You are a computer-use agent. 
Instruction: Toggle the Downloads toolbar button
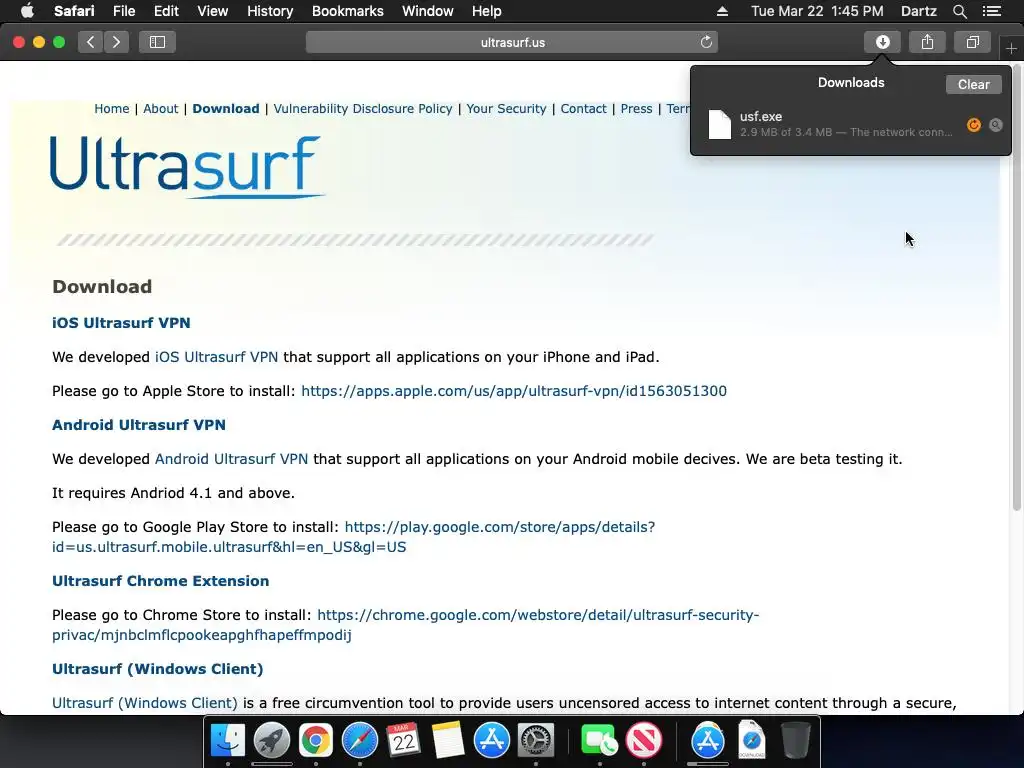point(882,42)
